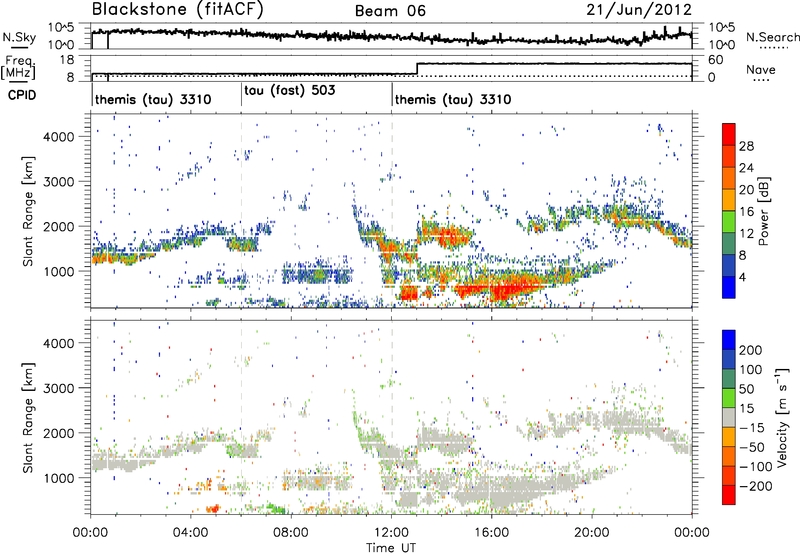This screenshot has width=800, height=554.
Task: Click the 'Velocity [m s-1]' colorbar title
Action: 783,417
